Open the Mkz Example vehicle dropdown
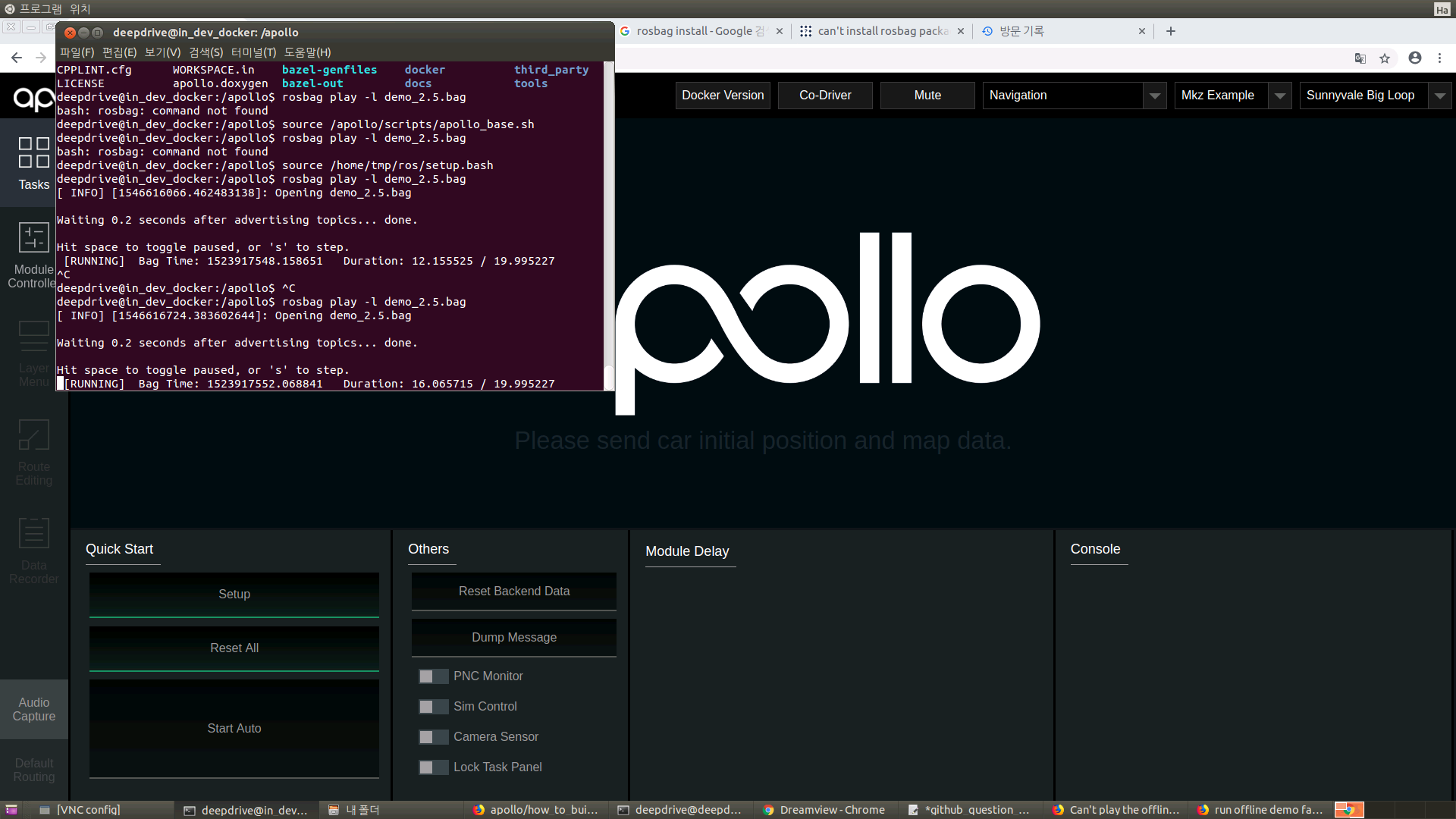The width and height of the screenshot is (1456, 819). point(1280,96)
